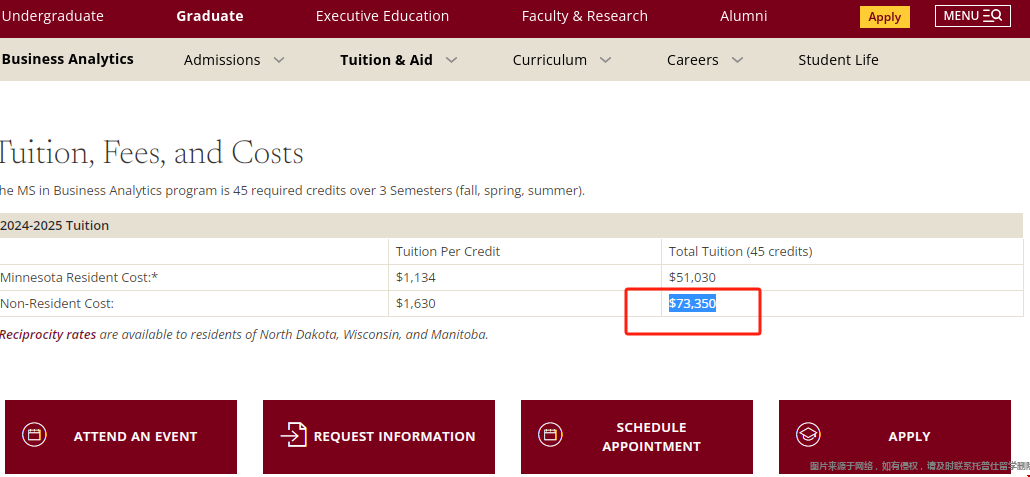
Task: Click the Request Information button
Action: [x=379, y=437]
